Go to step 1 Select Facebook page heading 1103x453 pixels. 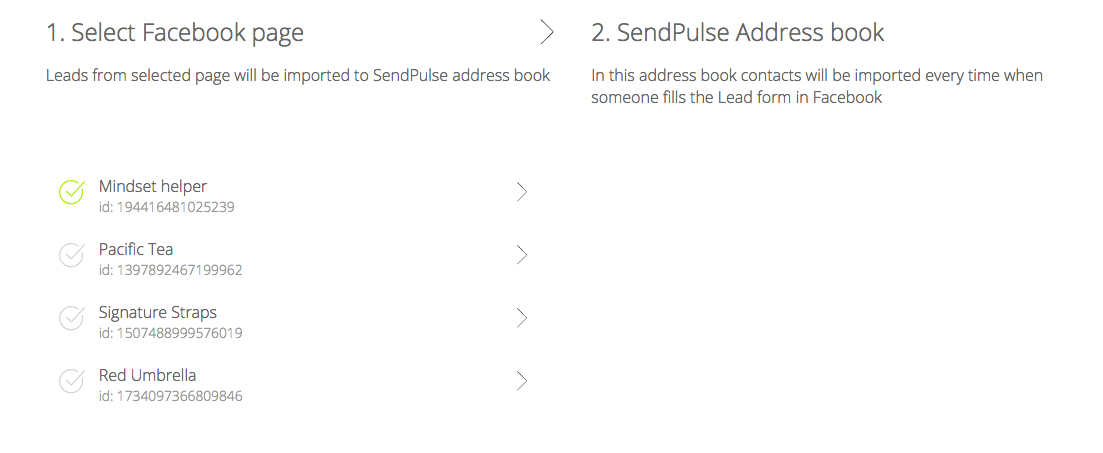coord(175,33)
